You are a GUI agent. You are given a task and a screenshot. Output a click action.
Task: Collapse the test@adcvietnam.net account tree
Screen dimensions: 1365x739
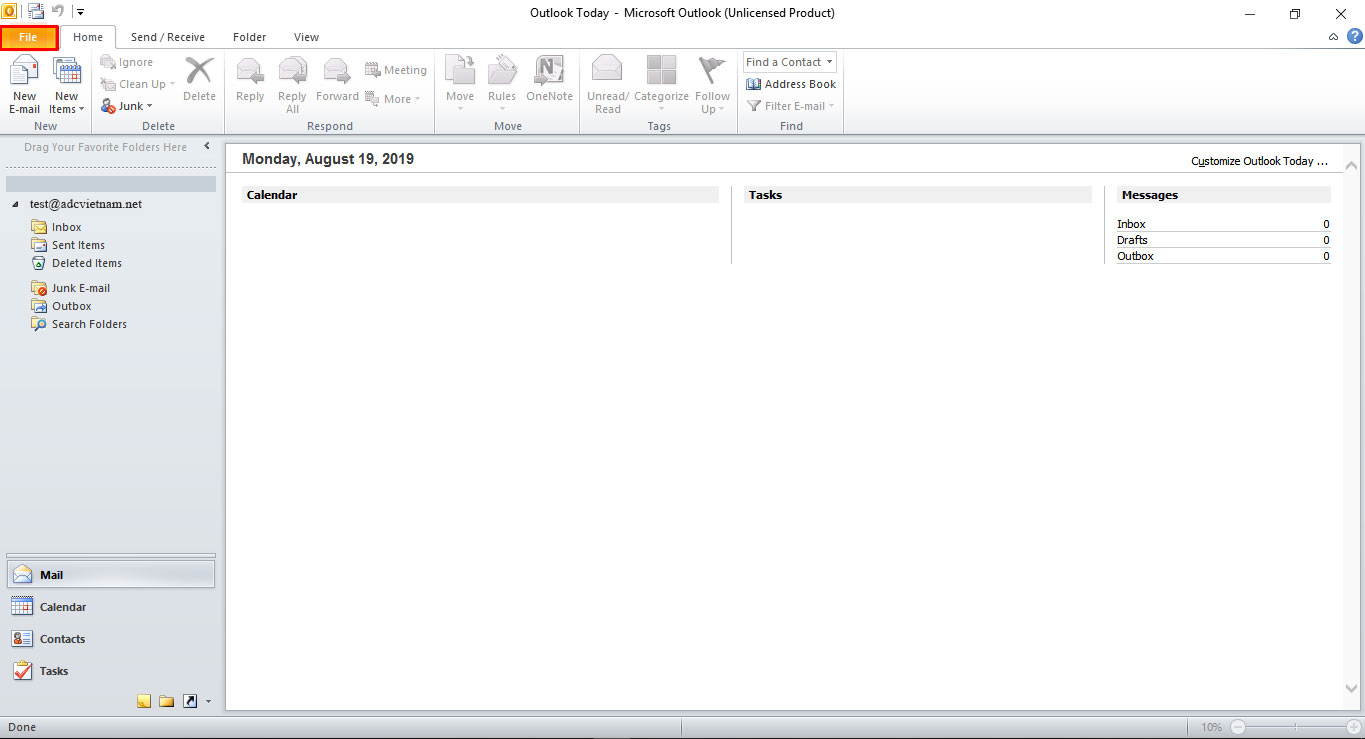(15, 204)
